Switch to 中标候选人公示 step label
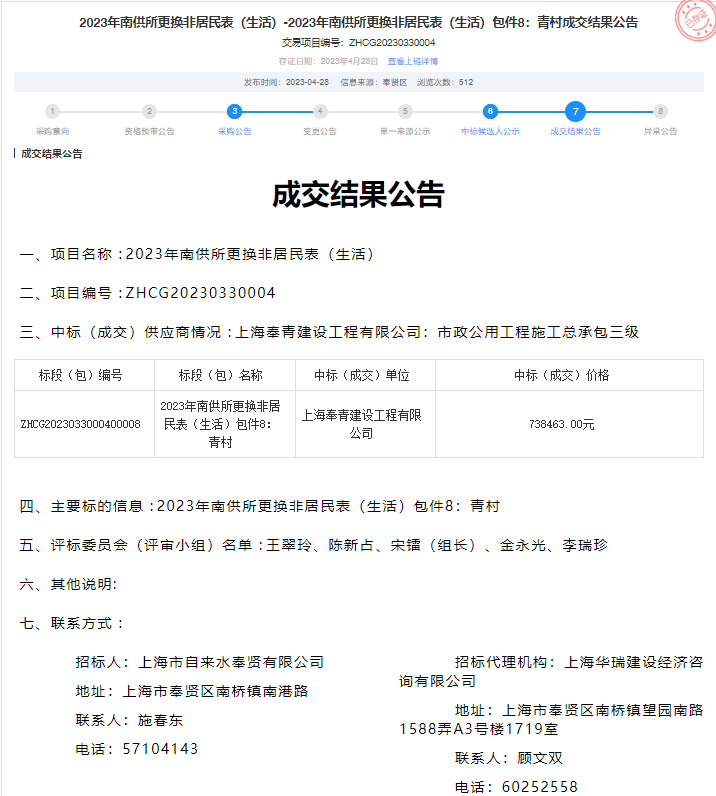Screen dimensions: 716x796 tap(490, 132)
